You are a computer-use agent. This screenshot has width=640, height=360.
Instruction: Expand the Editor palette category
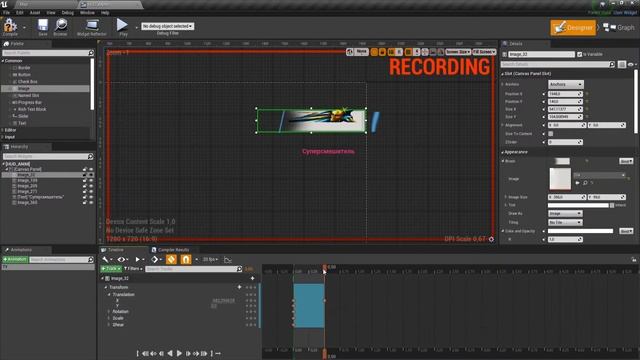[3, 130]
